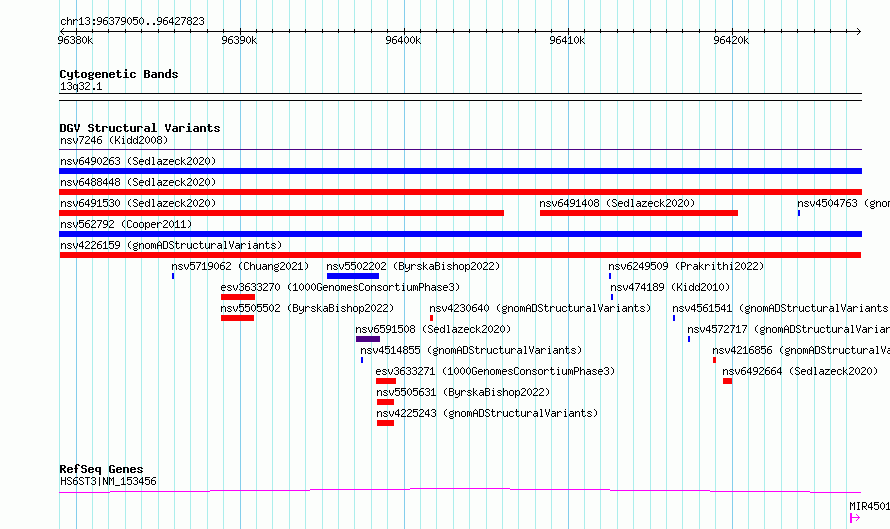890x529 pixels.
Task: Click the nsv5505502 red bar
Action: [237, 318]
